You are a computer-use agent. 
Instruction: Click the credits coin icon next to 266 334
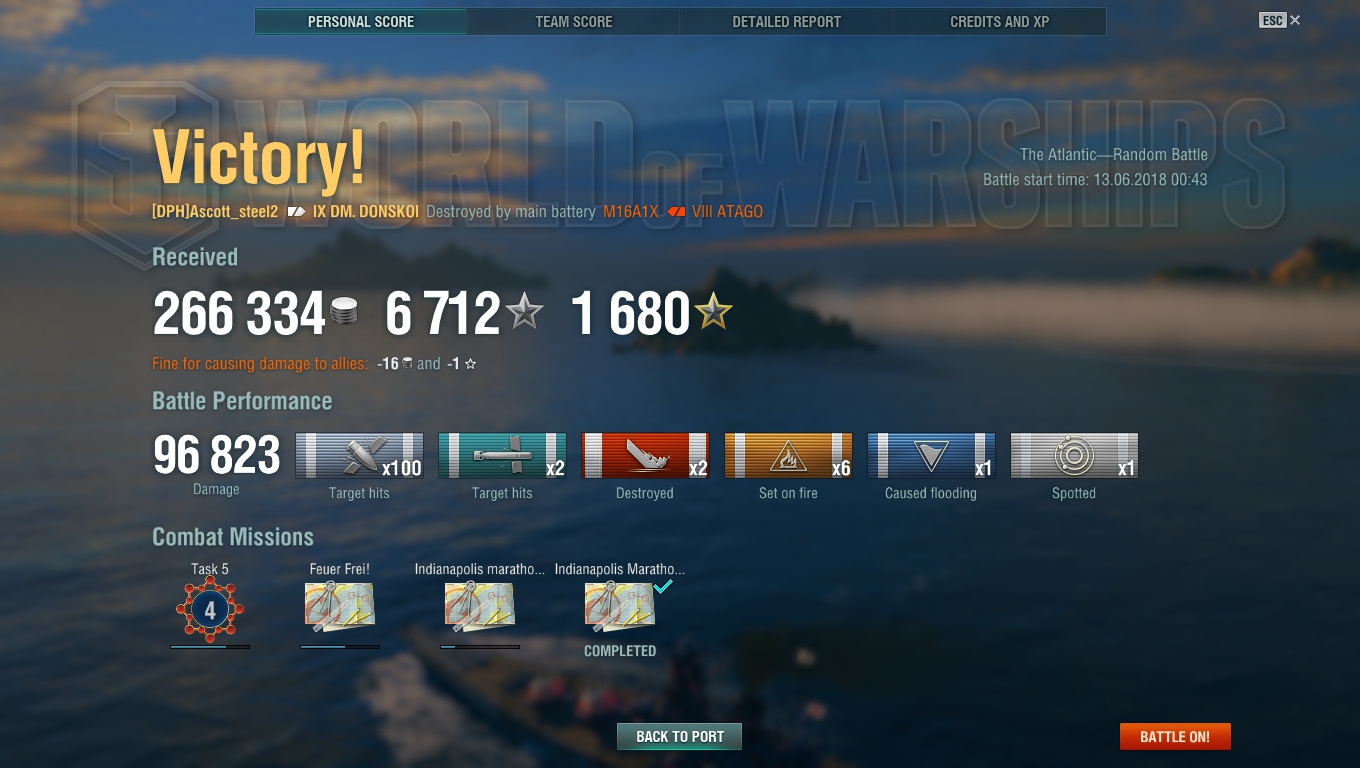point(344,311)
